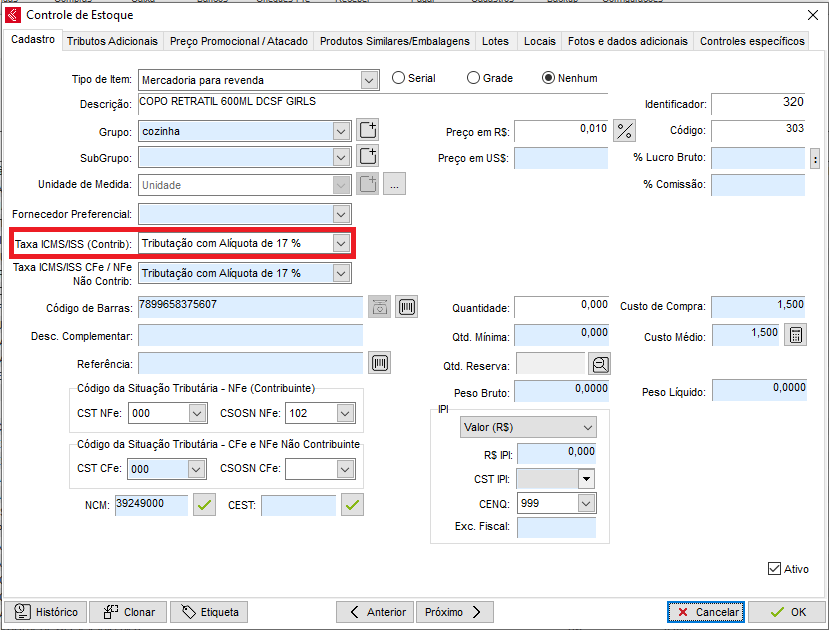This screenshot has height=630, width=829.
Task: Click the Próximo button
Action: [x=454, y=612]
